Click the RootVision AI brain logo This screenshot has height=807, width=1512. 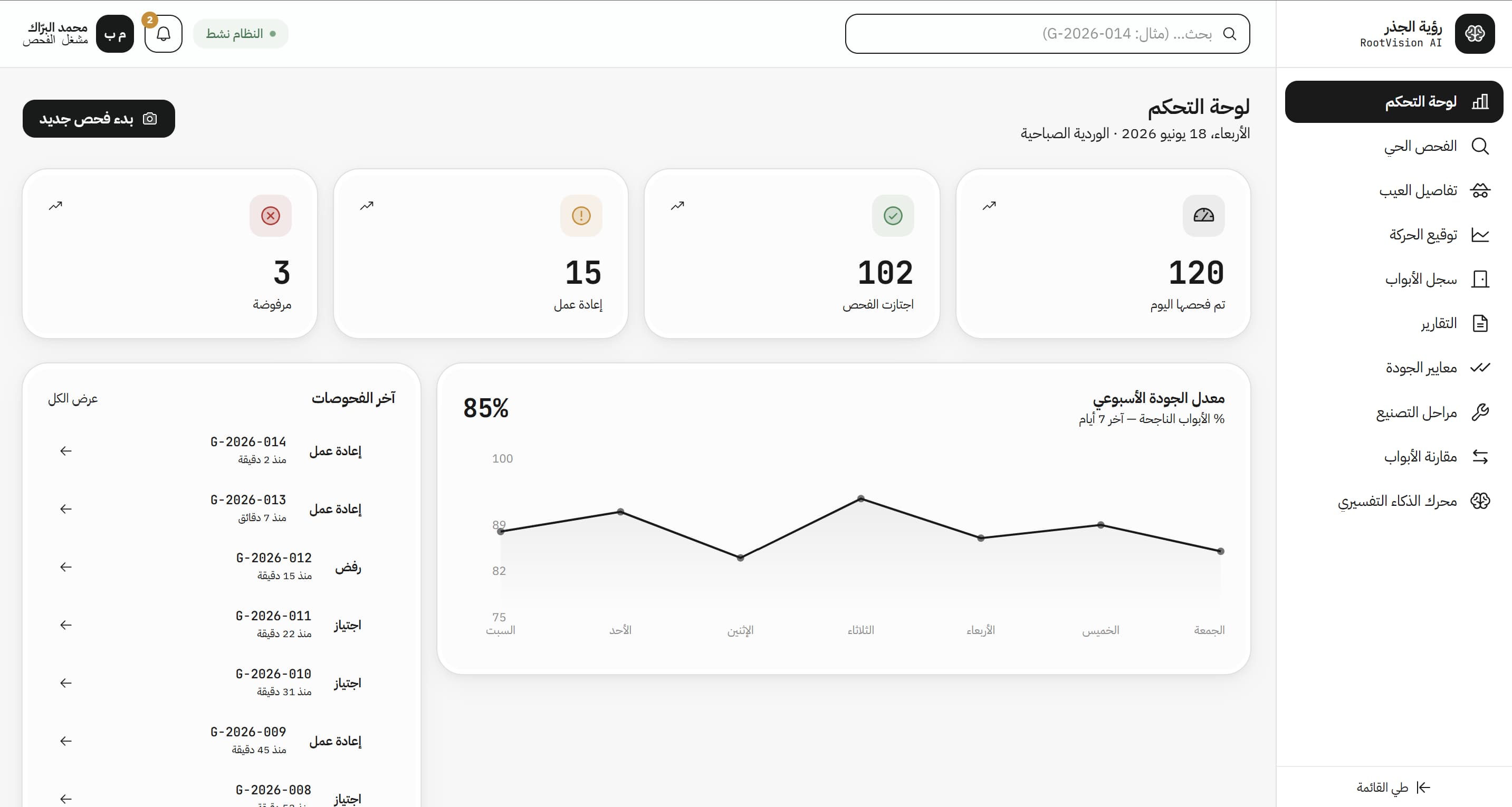(1475, 33)
